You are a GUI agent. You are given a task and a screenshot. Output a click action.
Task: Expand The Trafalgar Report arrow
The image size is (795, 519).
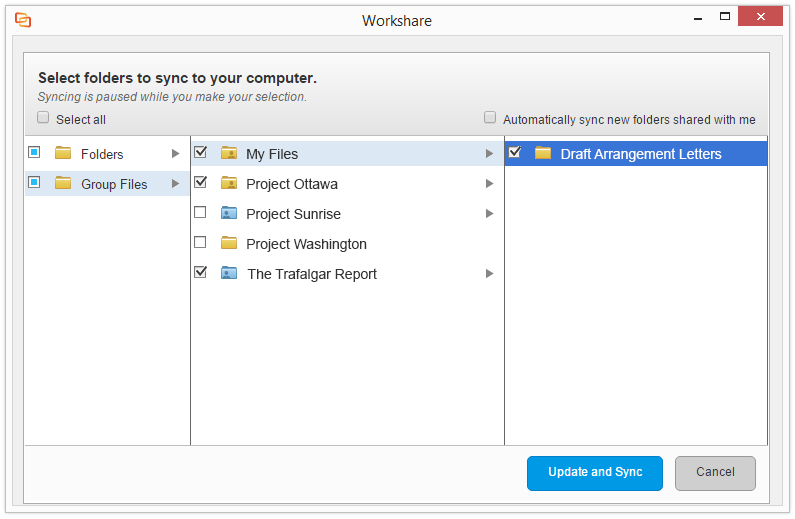[490, 274]
